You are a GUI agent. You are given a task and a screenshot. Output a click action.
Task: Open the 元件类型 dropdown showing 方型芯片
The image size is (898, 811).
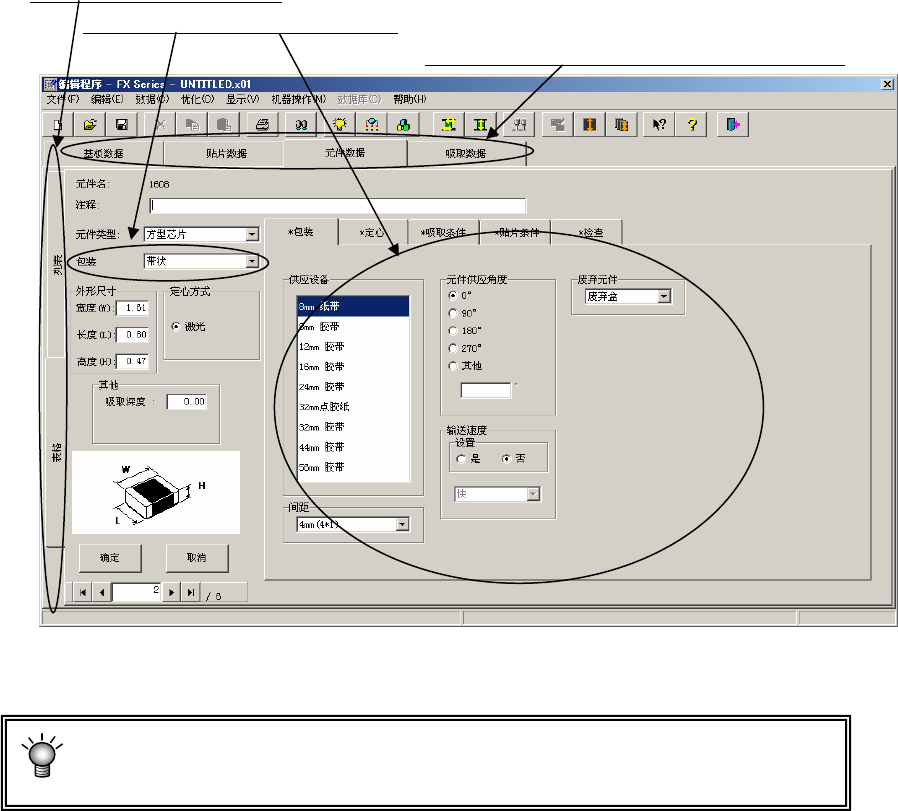[252, 234]
